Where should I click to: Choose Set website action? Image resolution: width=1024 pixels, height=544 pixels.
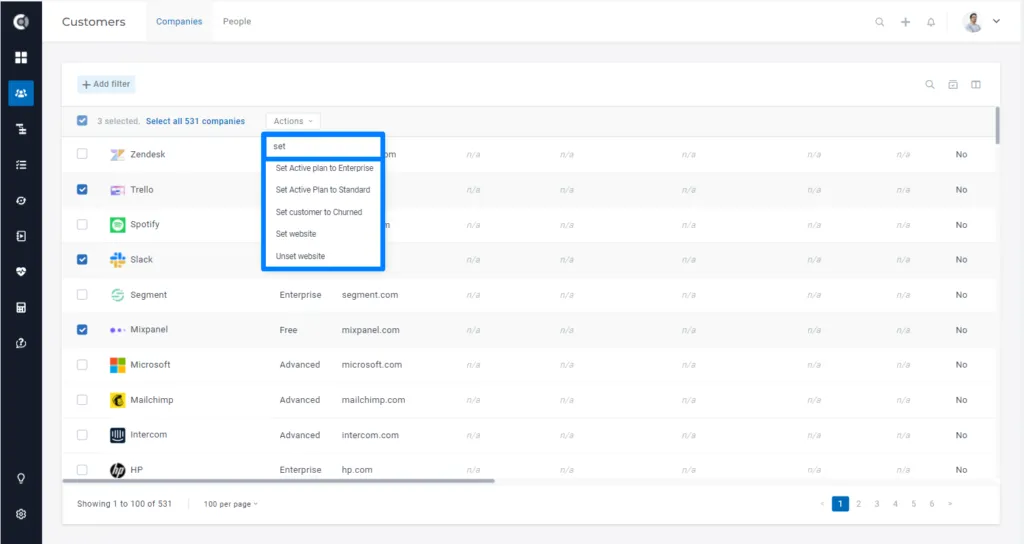pyautogui.click(x=296, y=234)
